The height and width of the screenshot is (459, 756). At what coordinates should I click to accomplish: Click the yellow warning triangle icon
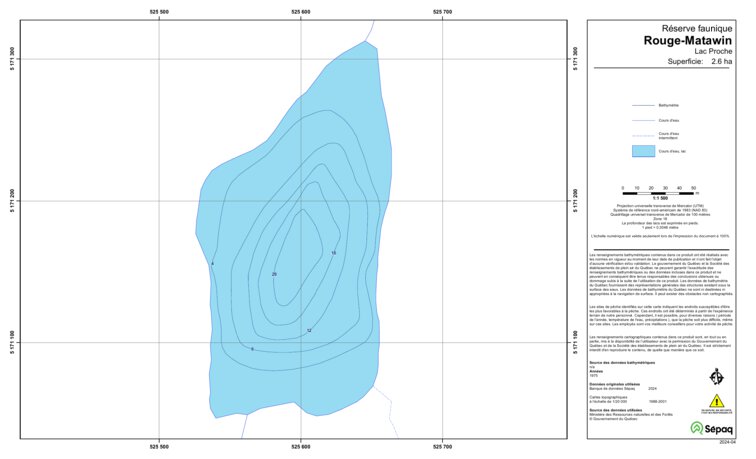point(716,401)
